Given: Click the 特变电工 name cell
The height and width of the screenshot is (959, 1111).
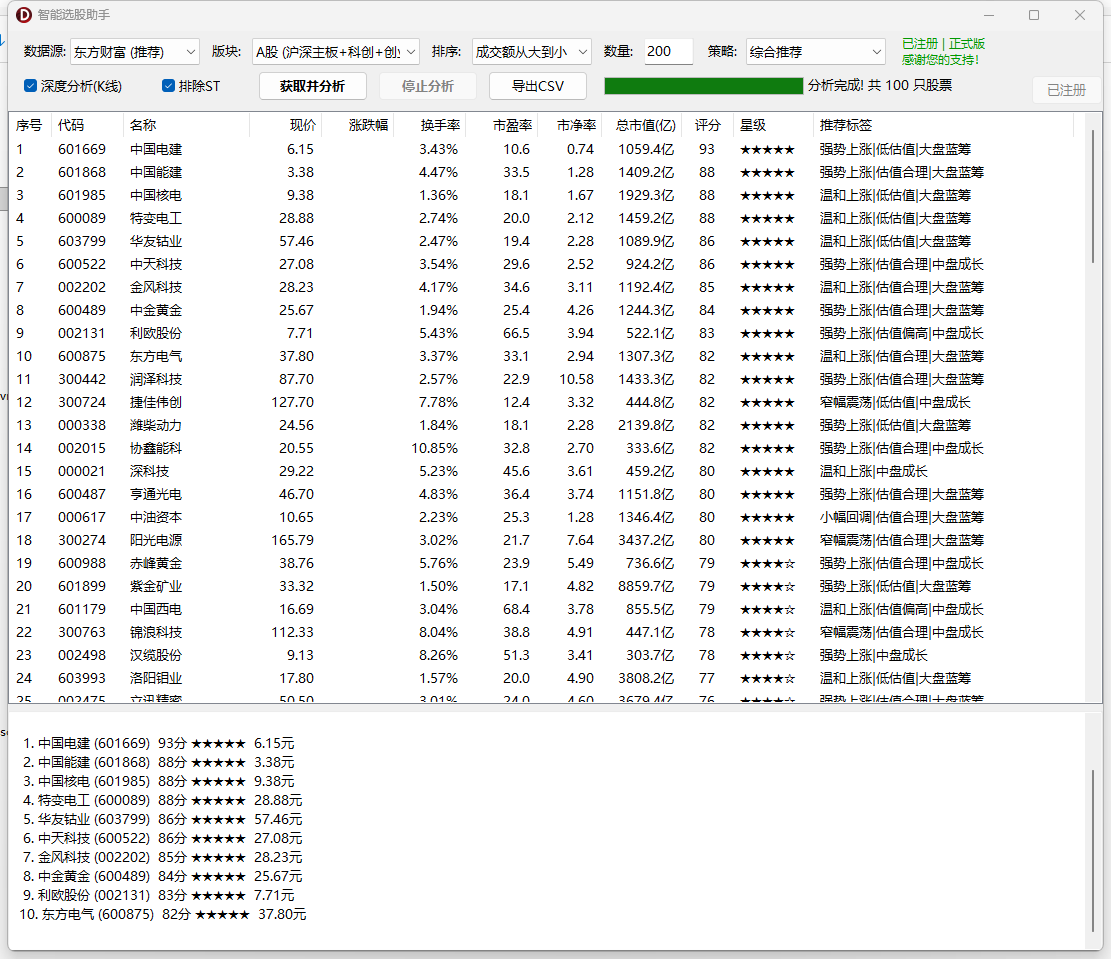Looking at the screenshot, I should 156,218.
